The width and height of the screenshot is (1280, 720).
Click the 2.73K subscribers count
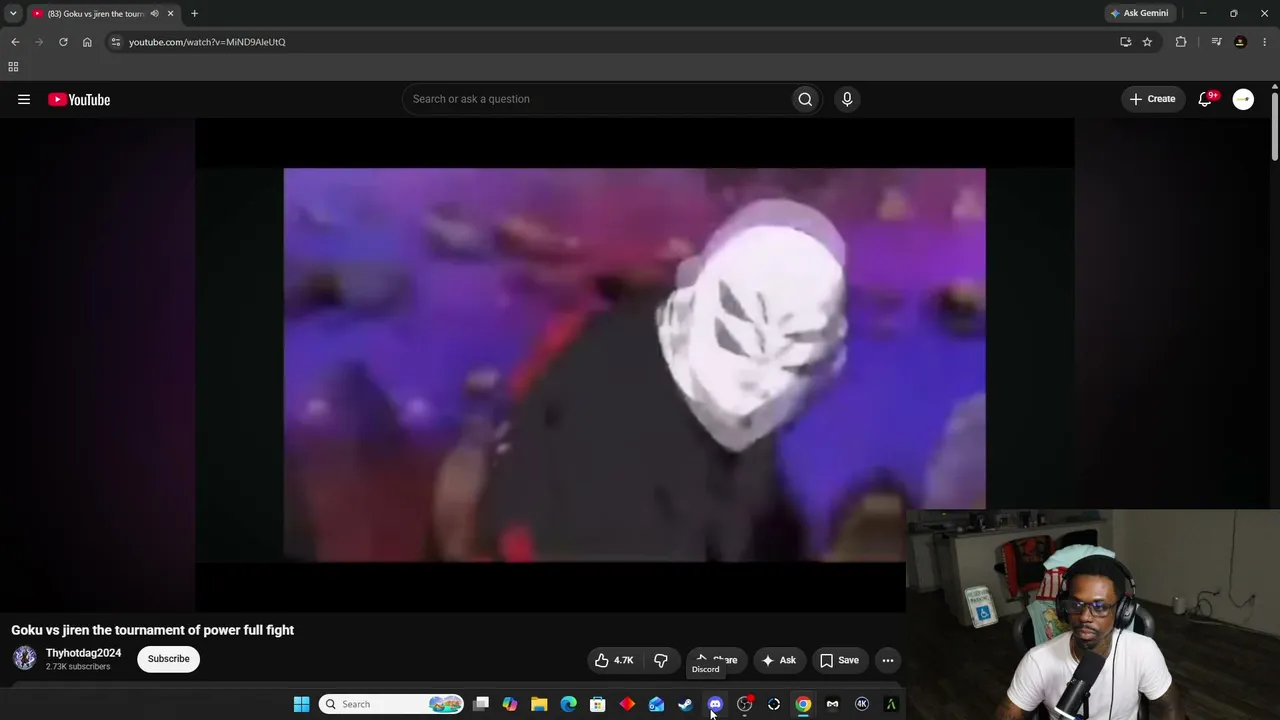coord(78,667)
